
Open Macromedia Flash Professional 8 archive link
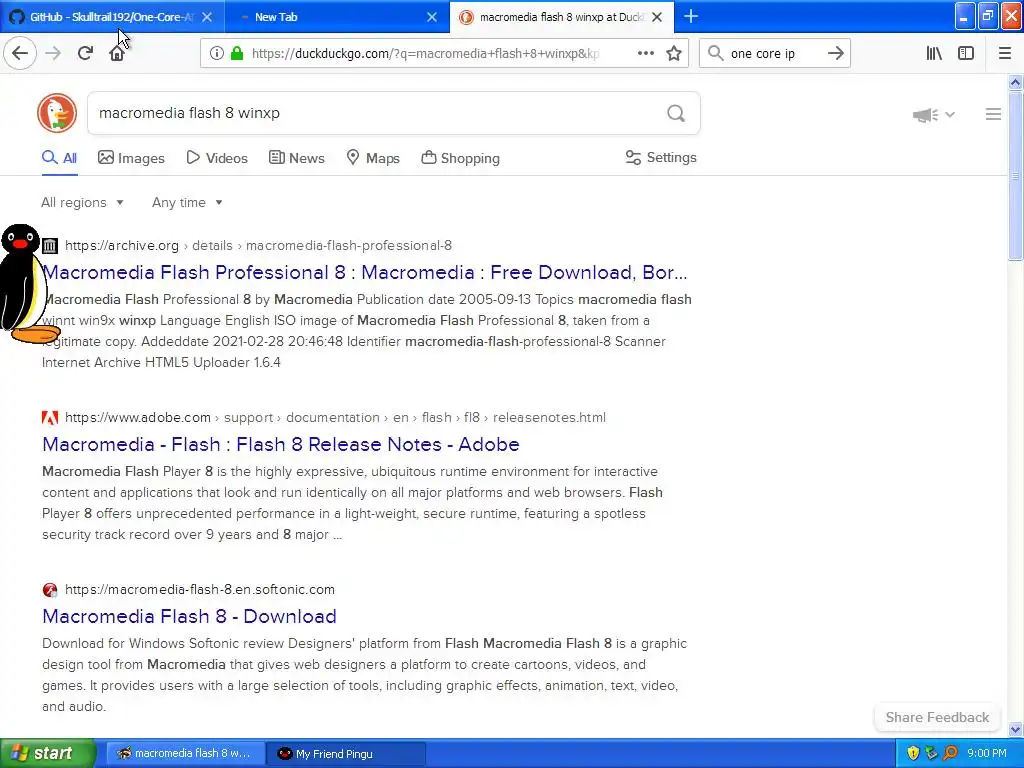[x=364, y=272]
